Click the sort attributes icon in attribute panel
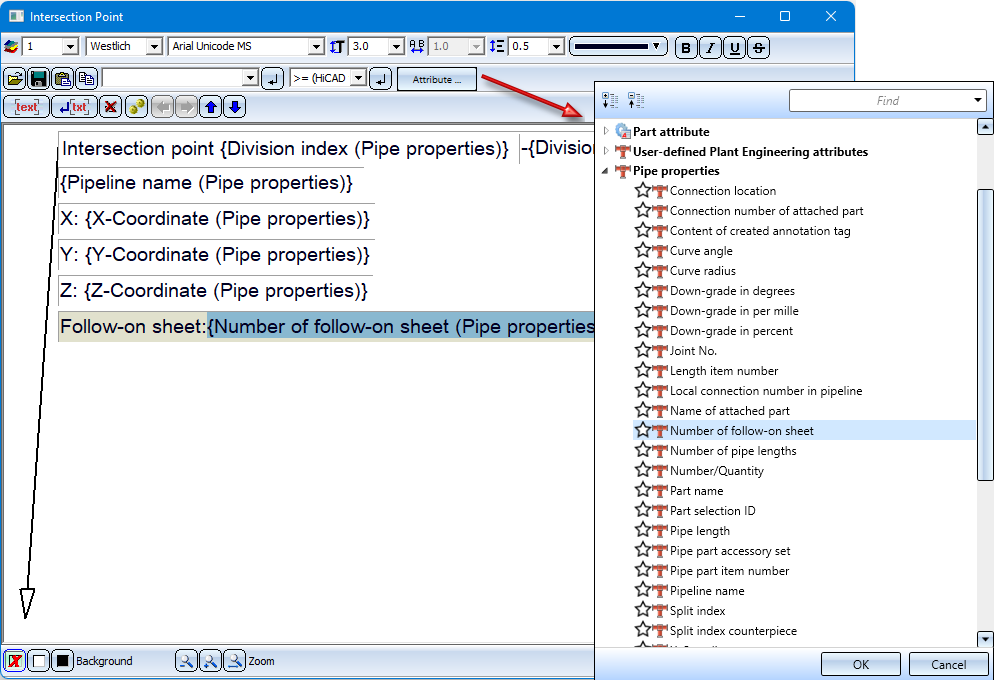The width and height of the screenshot is (996, 682). point(610,100)
